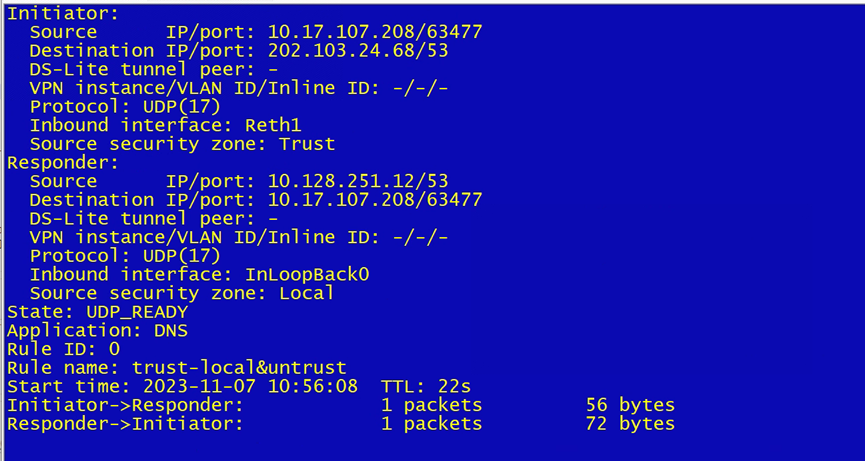Viewport: 865px width, 461px height.
Task: Click the 72 bytes Responder->Initiator counter
Action: (630, 424)
